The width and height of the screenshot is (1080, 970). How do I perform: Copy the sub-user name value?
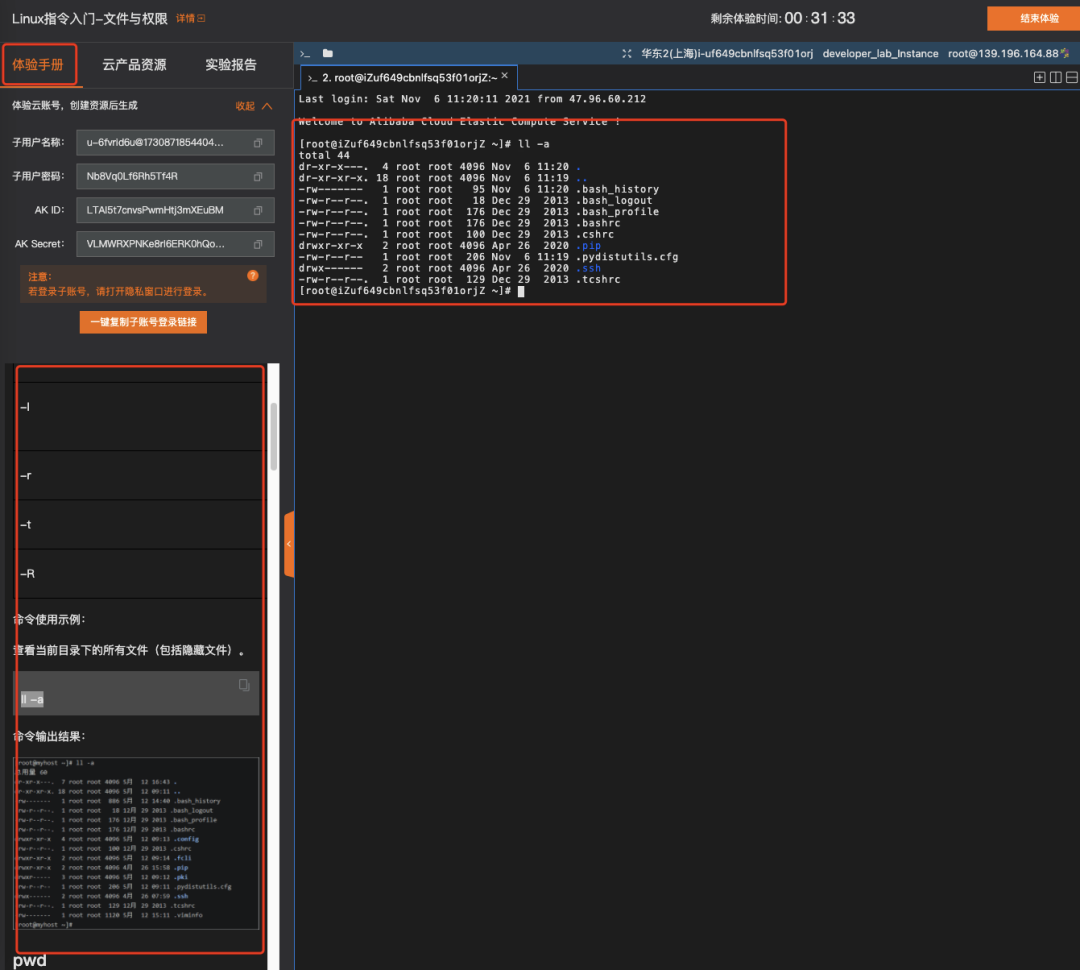tap(258, 143)
